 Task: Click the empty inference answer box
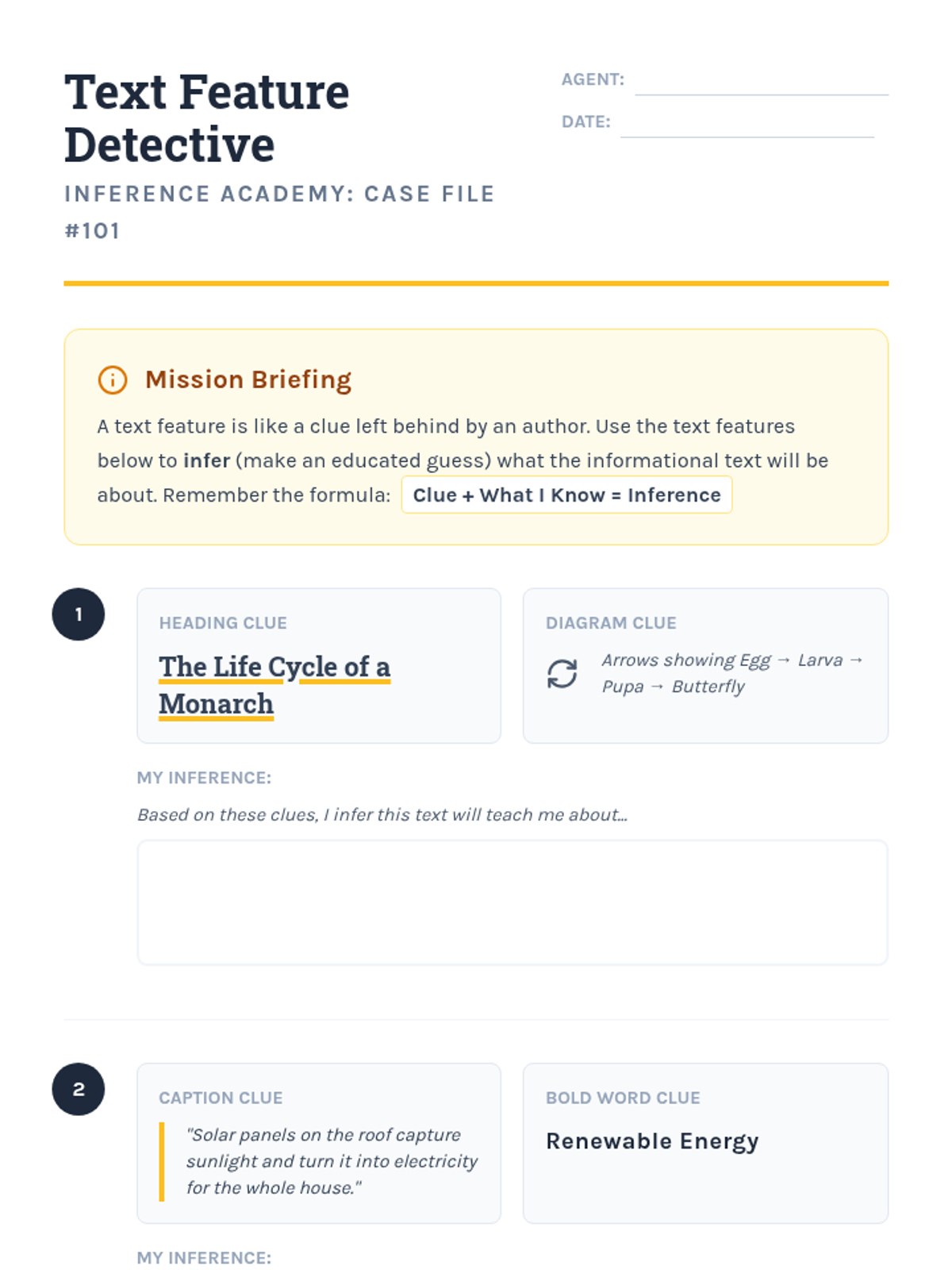512,902
